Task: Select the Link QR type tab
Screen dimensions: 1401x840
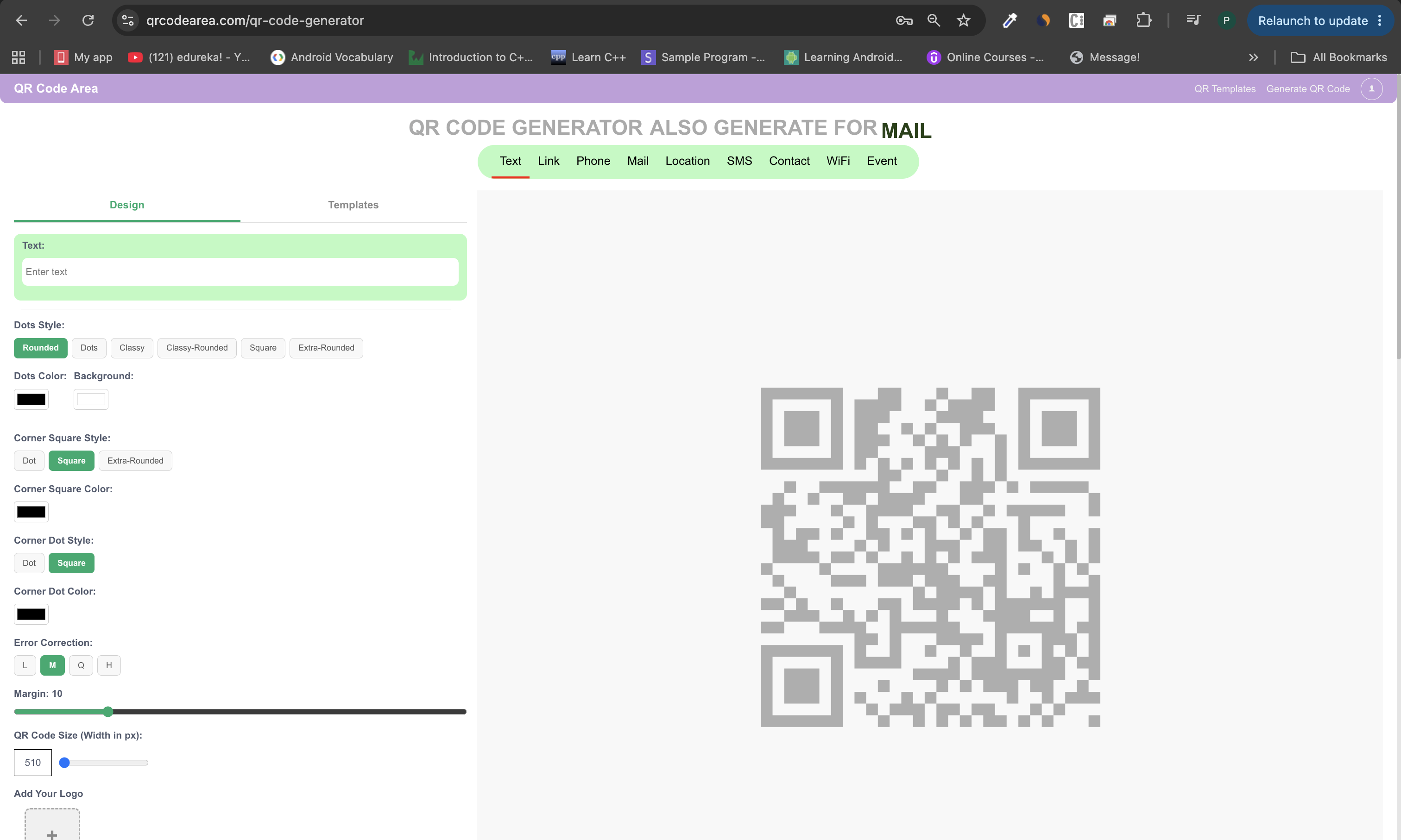Action: pos(548,161)
